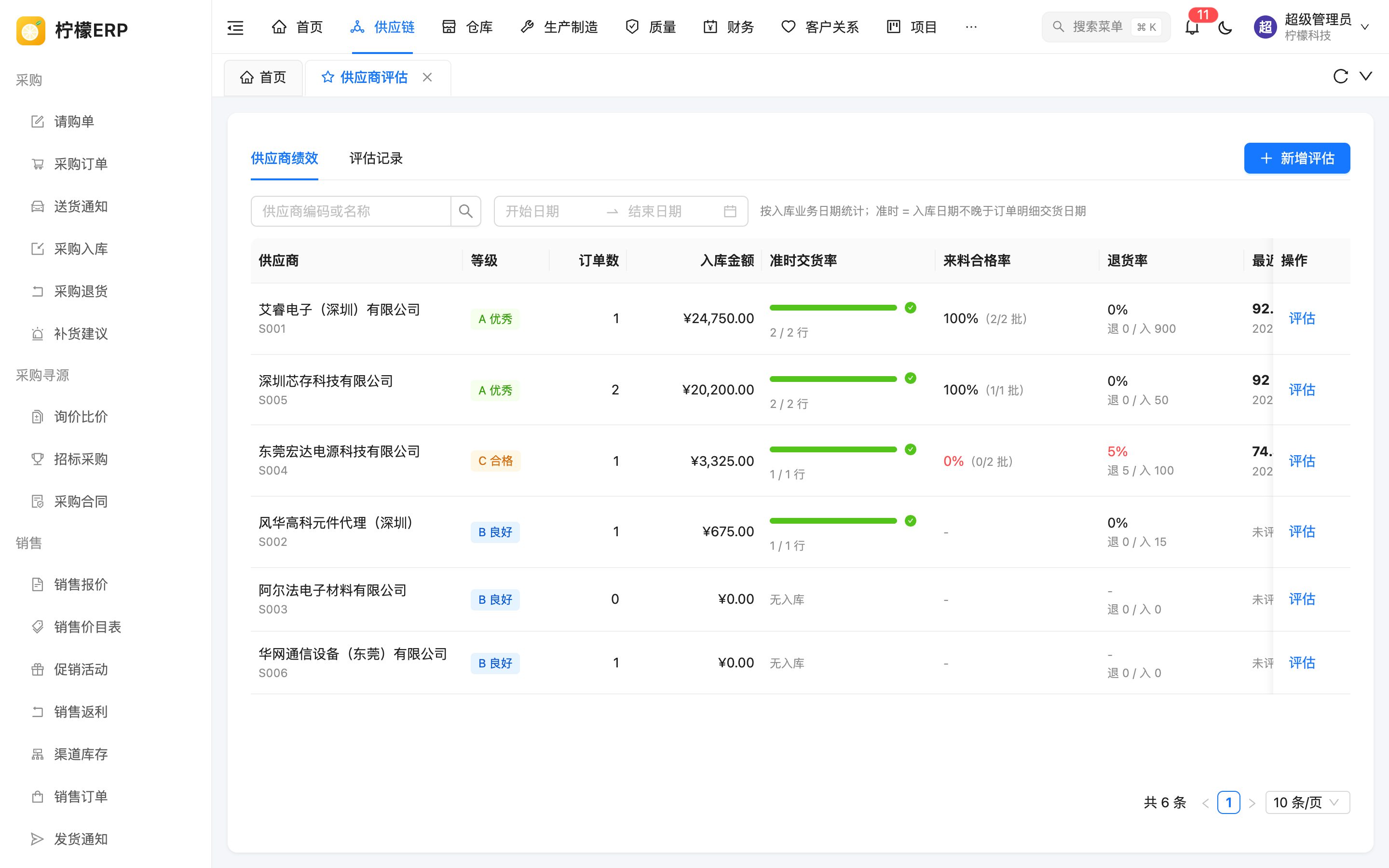
Task: Click the 搜索菜单 search box
Action: click(1106, 27)
